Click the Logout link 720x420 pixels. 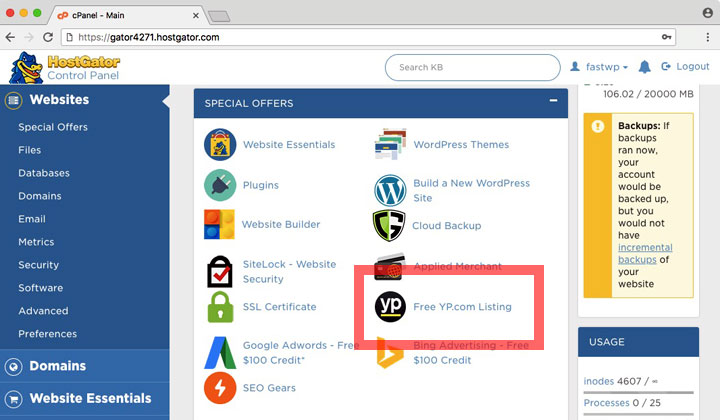[x=685, y=67]
